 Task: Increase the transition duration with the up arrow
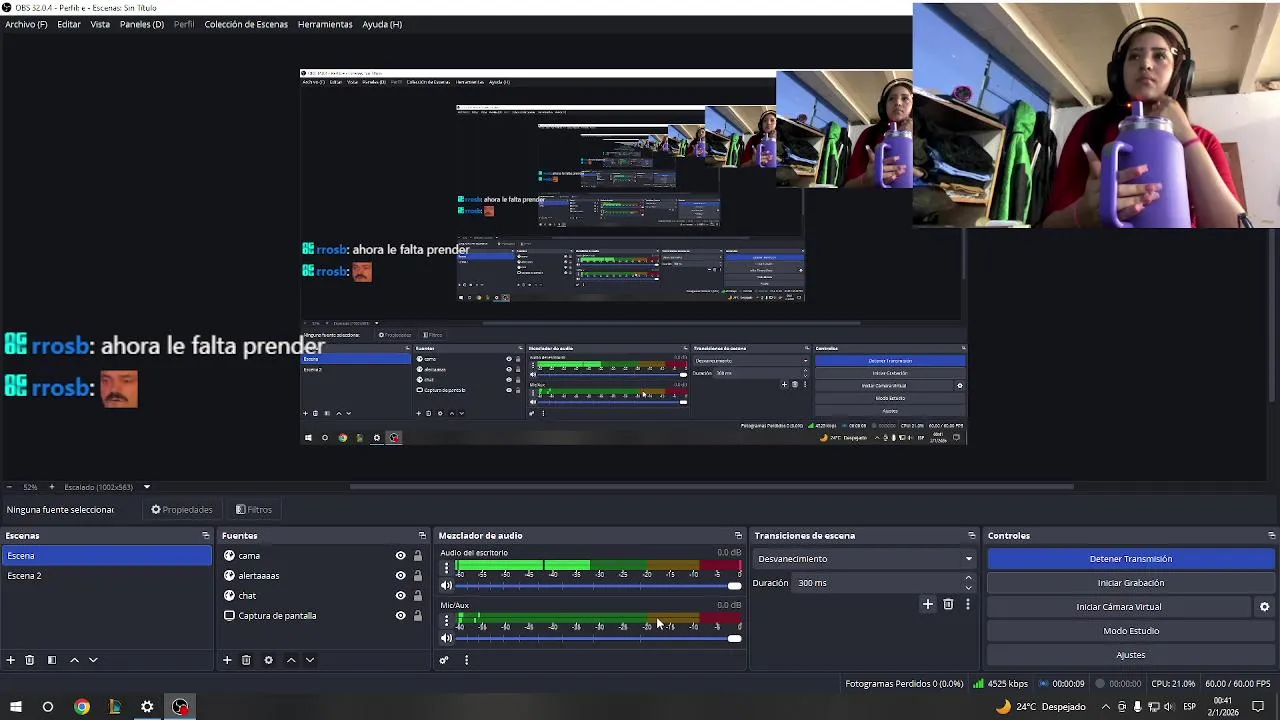click(x=968, y=578)
